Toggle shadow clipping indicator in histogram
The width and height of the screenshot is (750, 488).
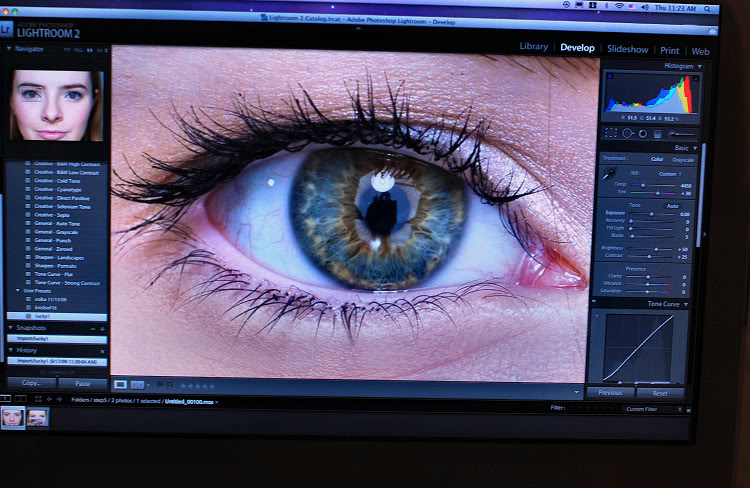pos(610,76)
